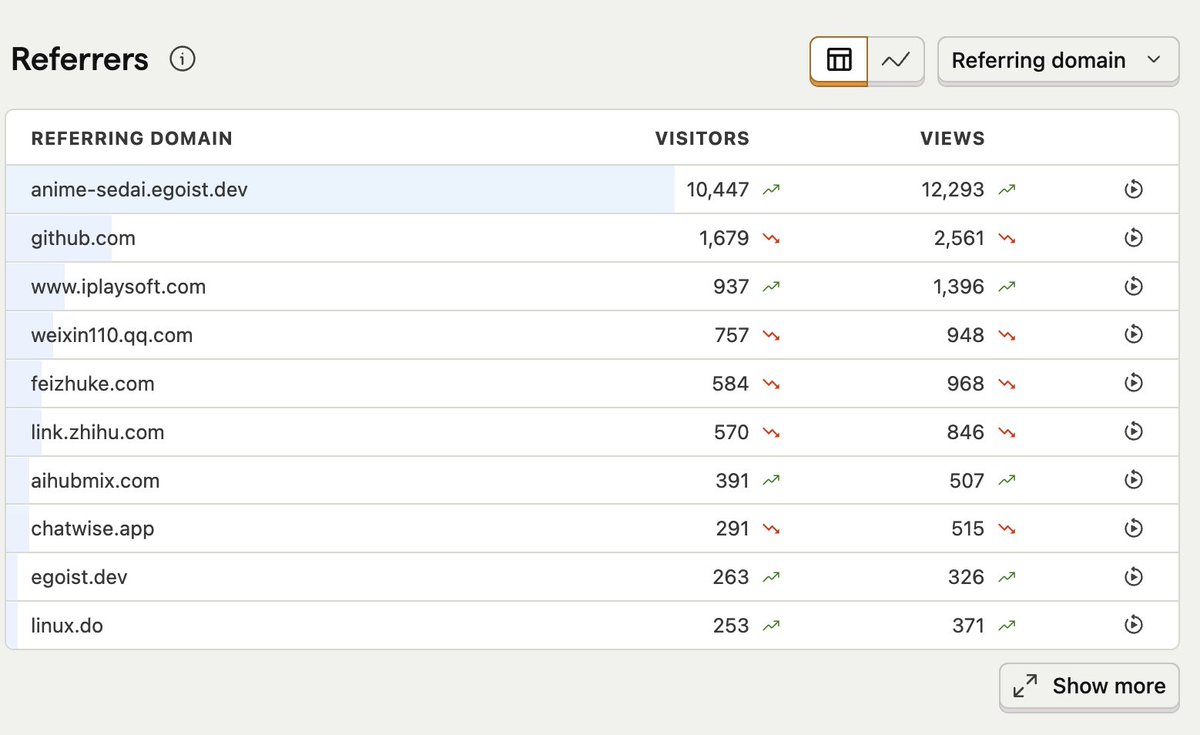This screenshot has width=1200, height=735.
Task: Expand the table with Show more
Action: pos(1089,686)
